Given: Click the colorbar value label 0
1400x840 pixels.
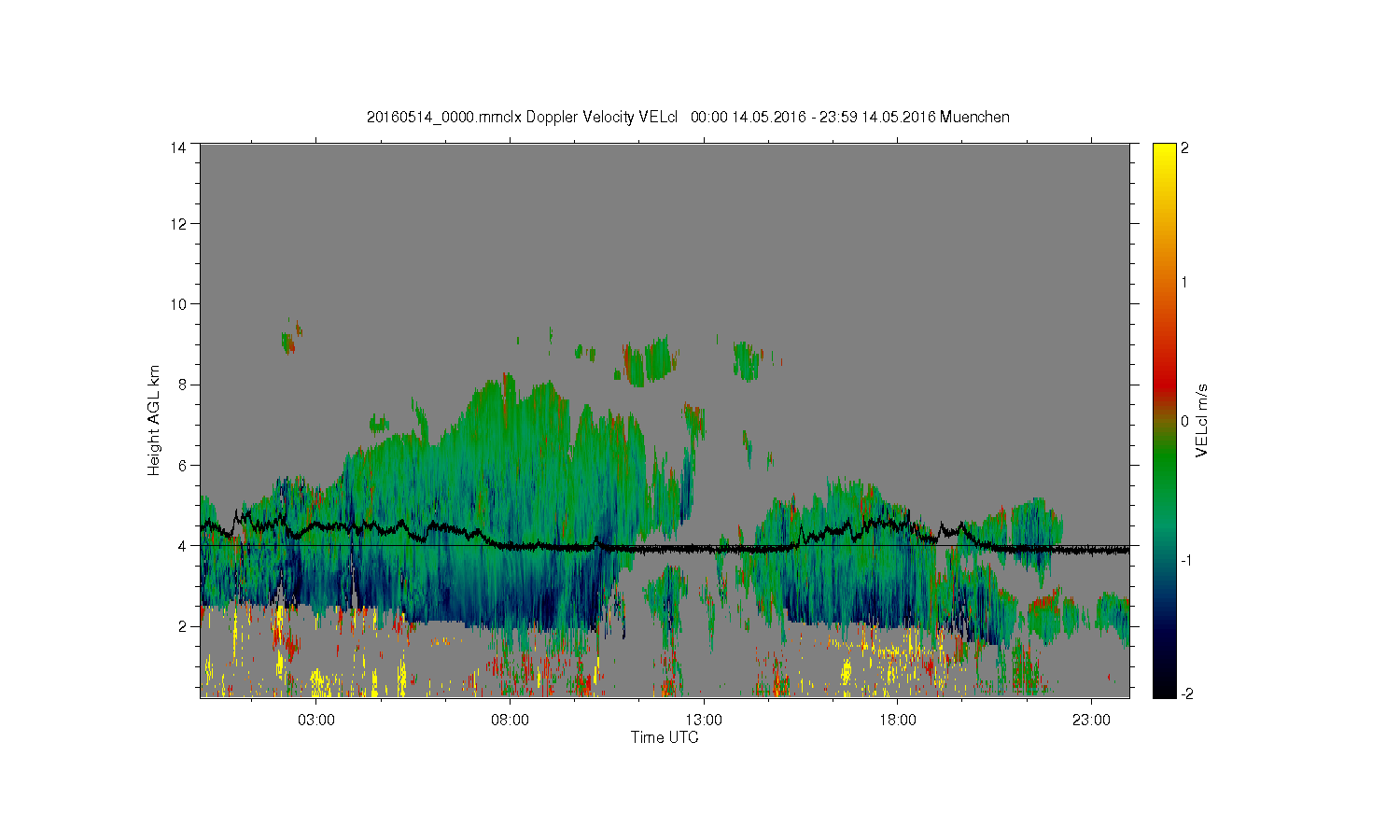Looking at the screenshot, I should [1185, 421].
